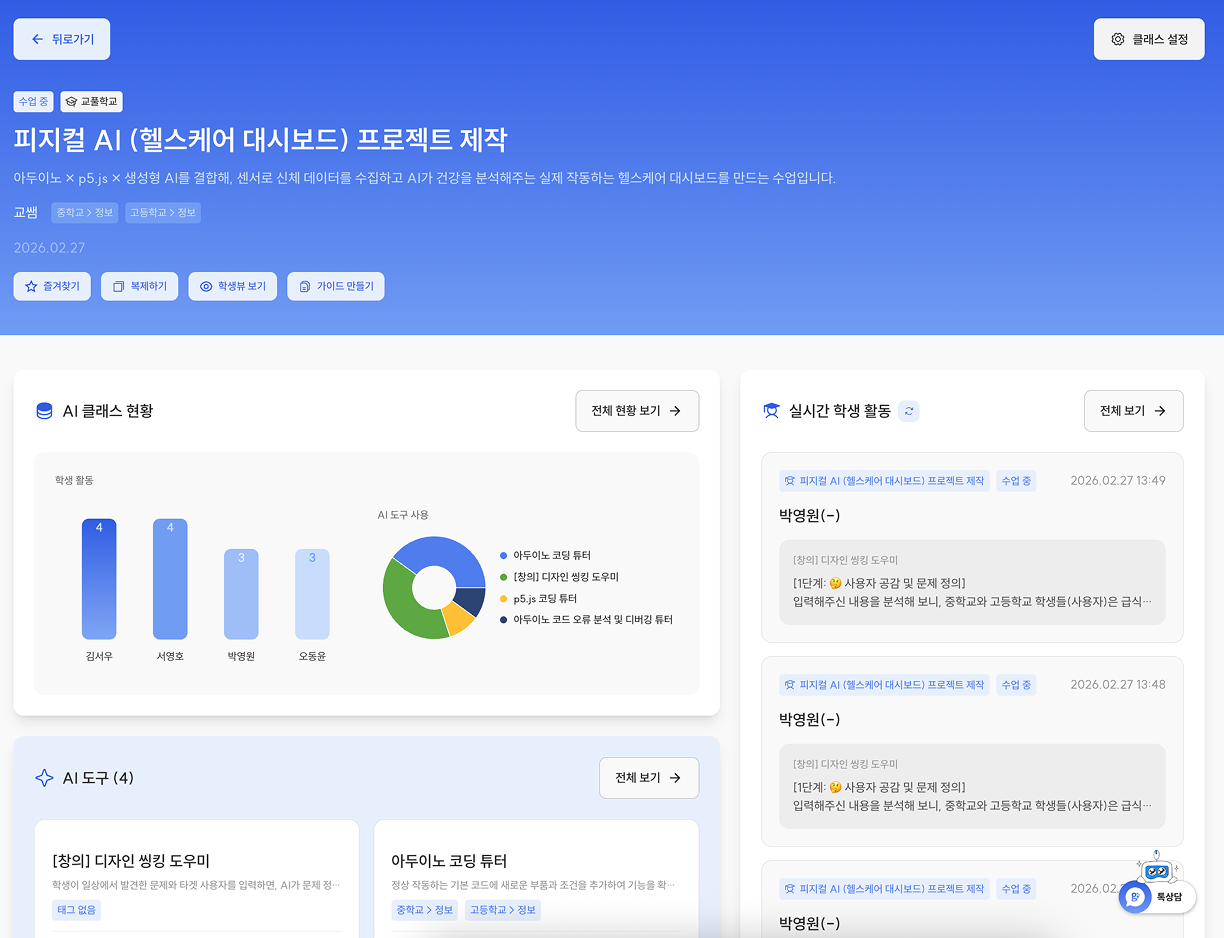The width and height of the screenshot is (1224, 938).
Task: Open the 아두이노 코딩 튜터 tool card
Action: point(535,870)
